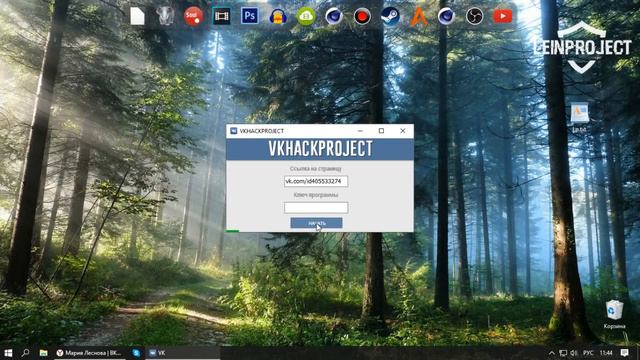Launch the second Cinema 4D sphere icon
Image resolution: width=640 pixels, height=360 pixels.
click(x=446, y=16)
